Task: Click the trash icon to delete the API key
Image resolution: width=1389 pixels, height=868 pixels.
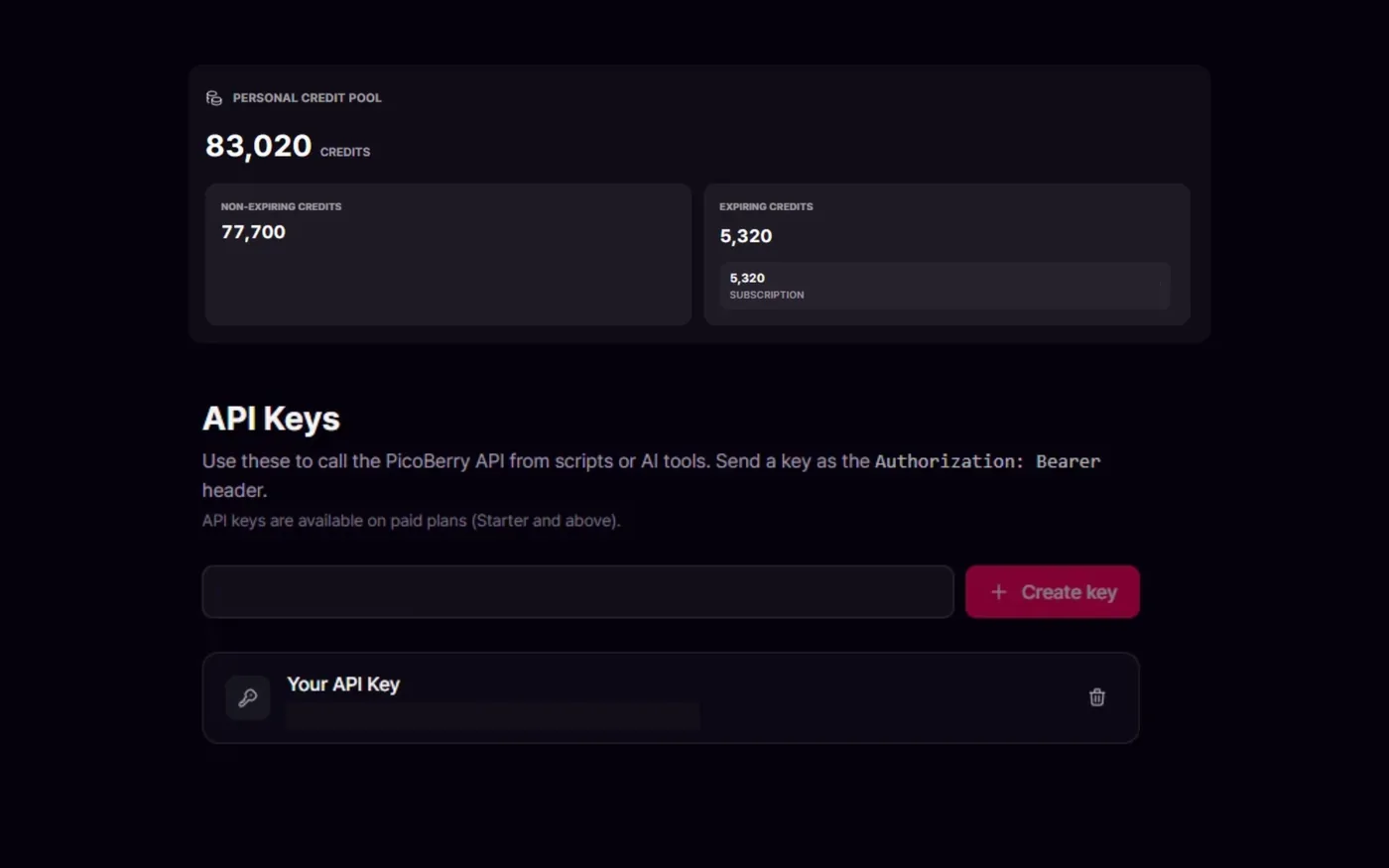Action: (1096, 697)
